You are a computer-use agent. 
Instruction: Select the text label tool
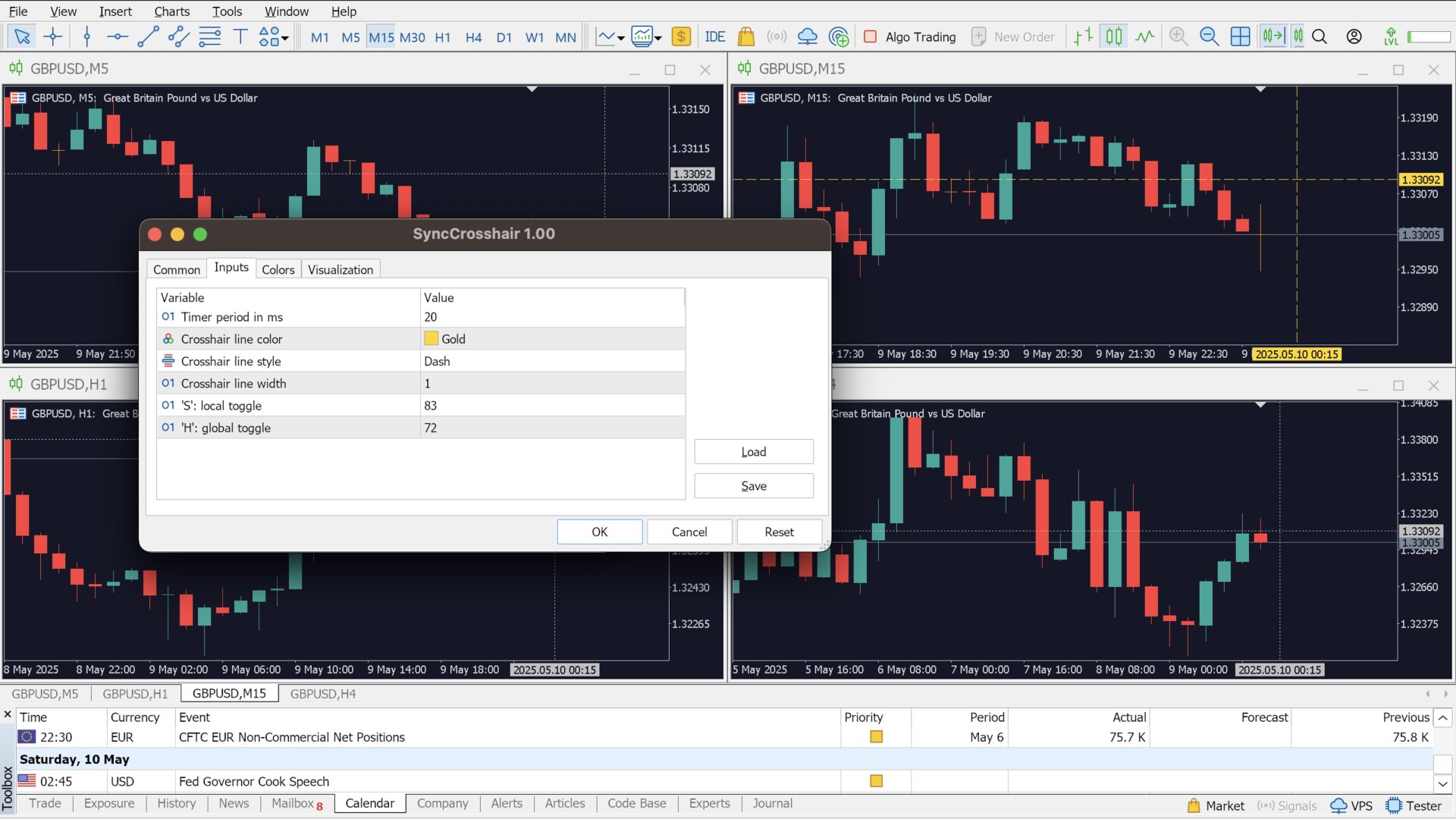(x=240, y=36)
